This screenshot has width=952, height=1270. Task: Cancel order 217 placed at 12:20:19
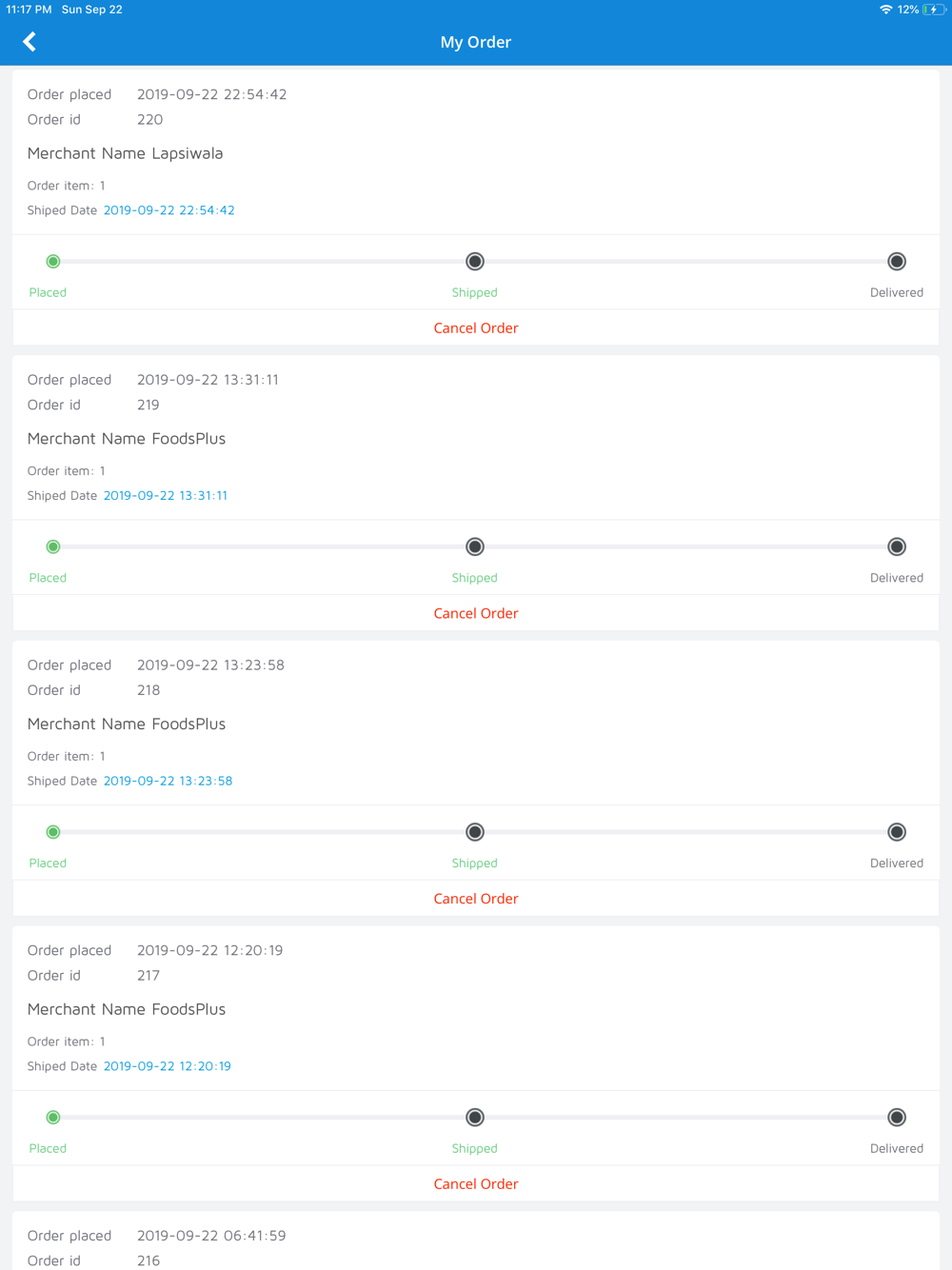[x=476, y=1184]
